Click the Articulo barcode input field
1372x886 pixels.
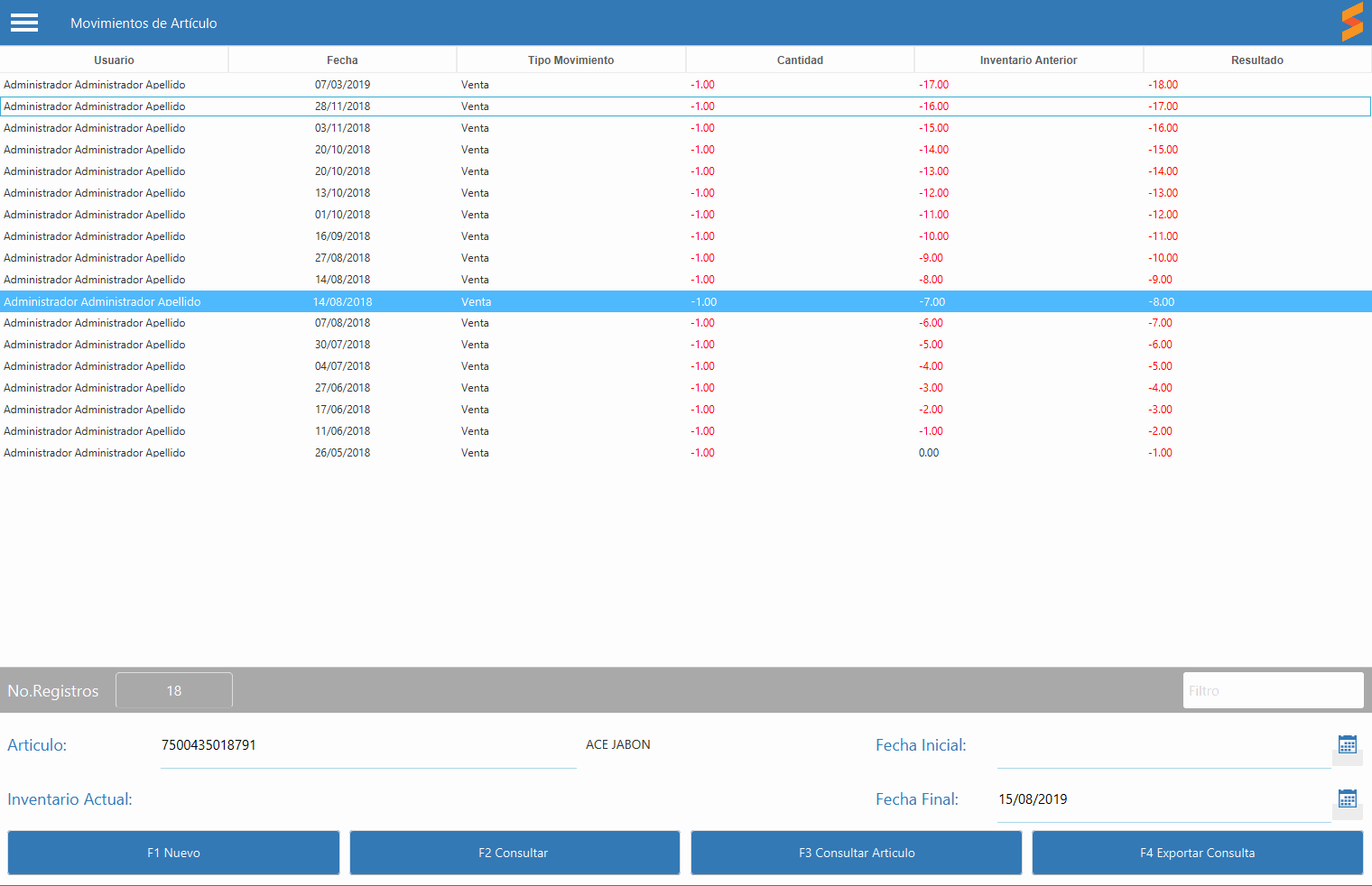[367, 745]
